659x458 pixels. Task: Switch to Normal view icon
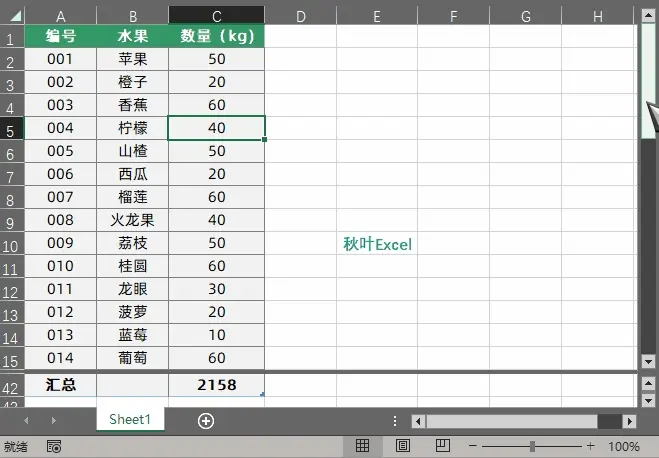(x=362, y=446)
